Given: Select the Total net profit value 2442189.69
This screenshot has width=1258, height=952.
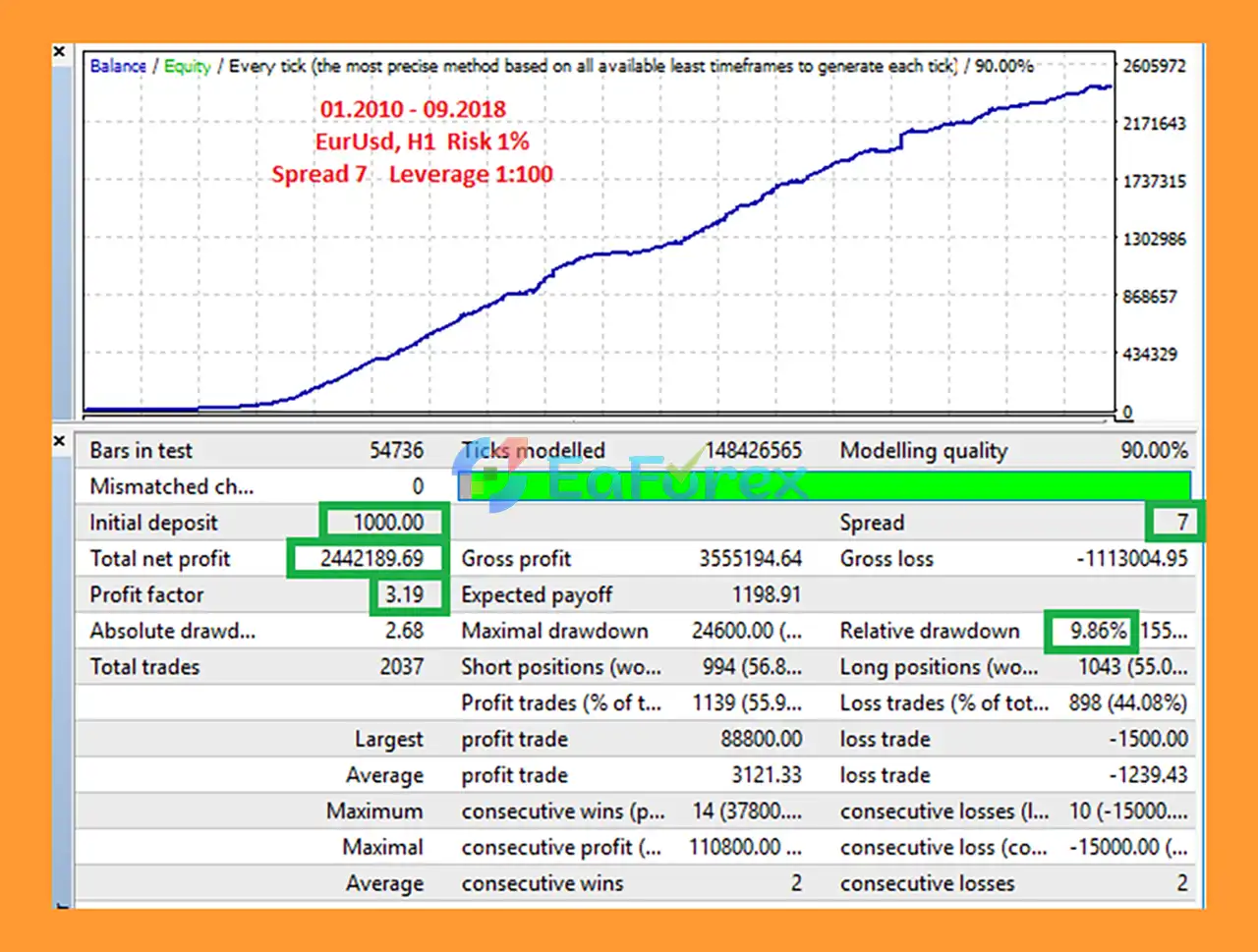Looking at the screenshot, I should [x=371, y=559].
